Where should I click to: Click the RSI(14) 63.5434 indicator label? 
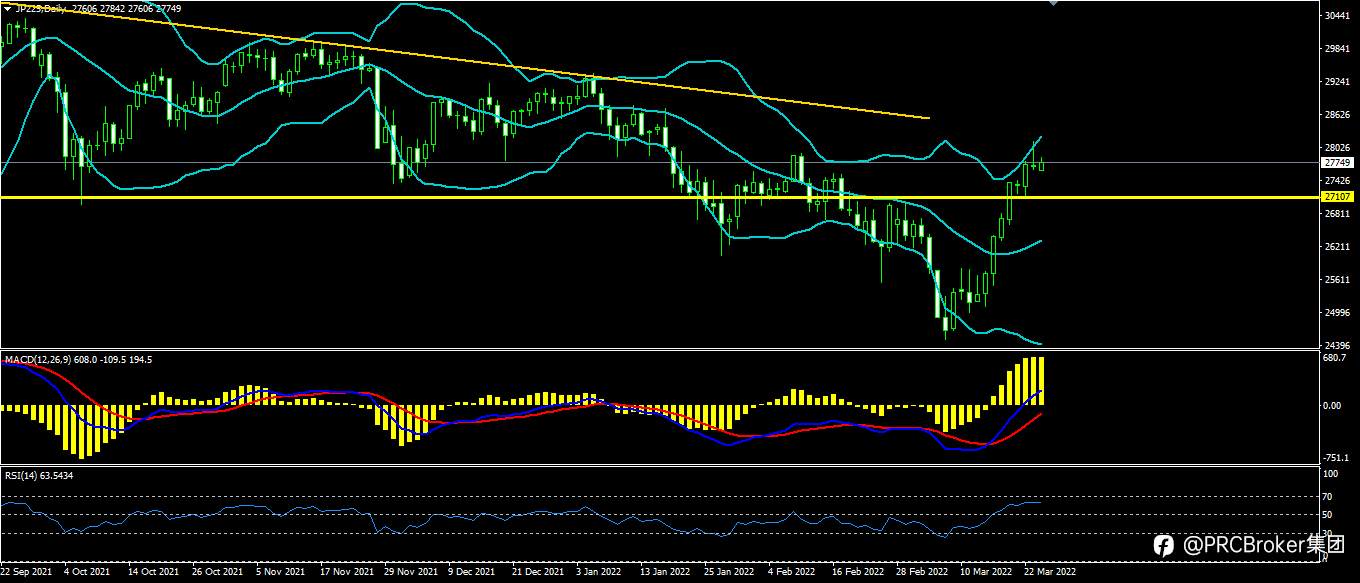tap(39, 475)
